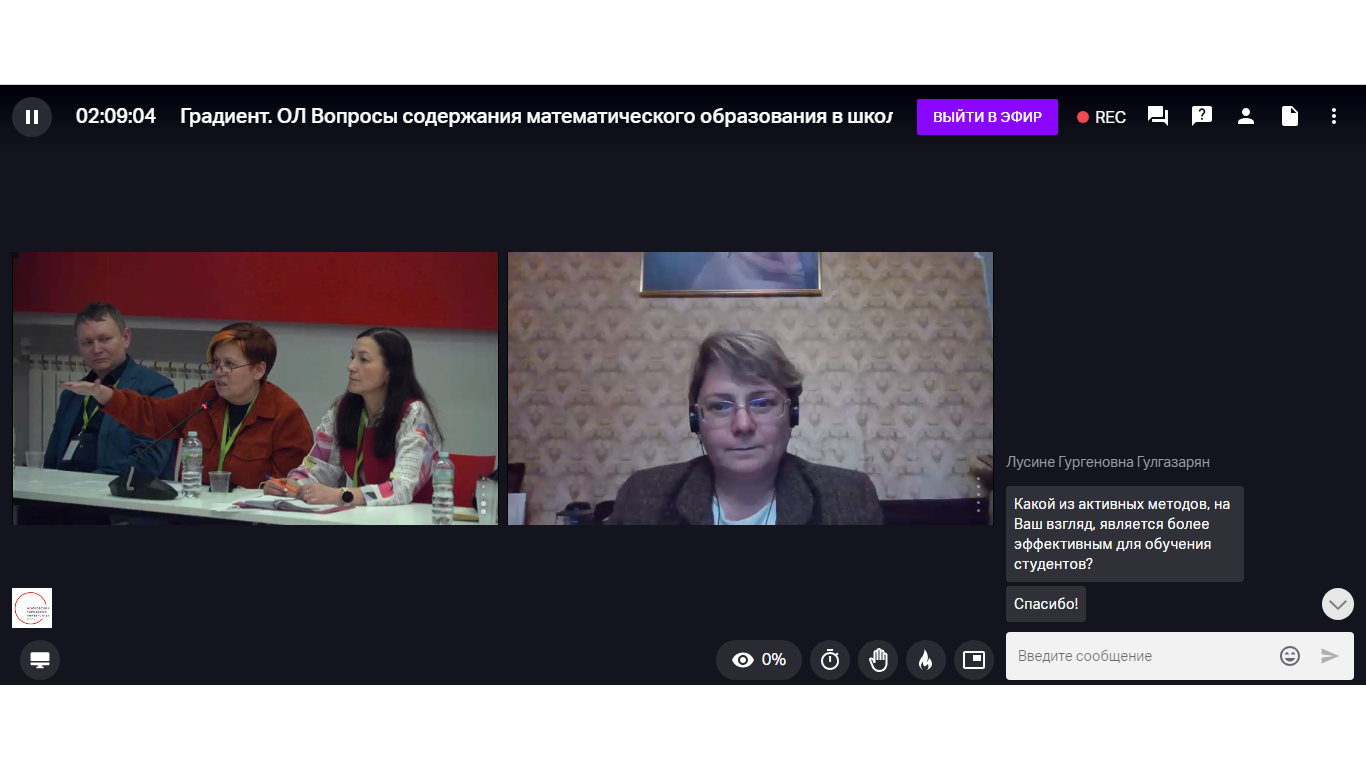Pause the webinar broadcast
This screenshot has width=1366, height=769.
tap(32, 117)
